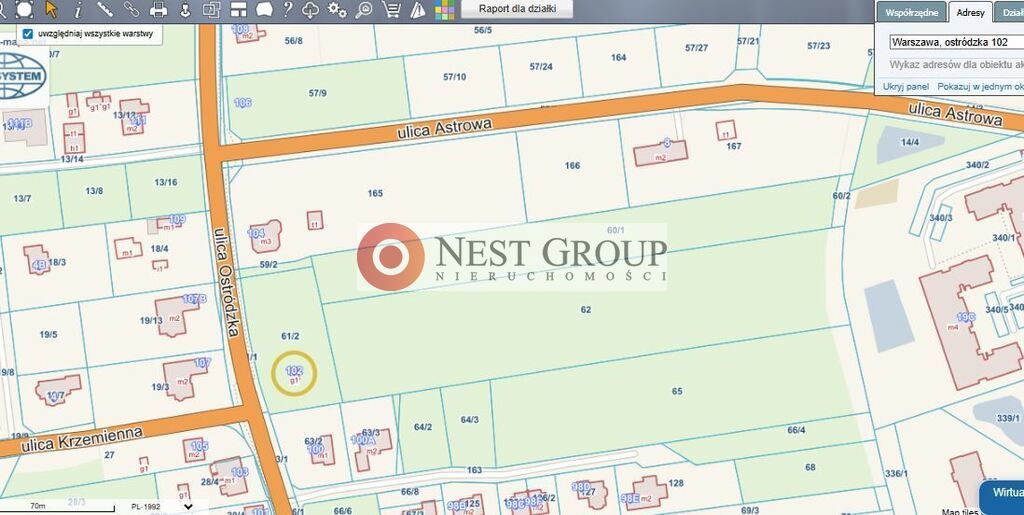This screenshot has height=515, width=1024.
Task: Click the layout panels icon
Action: pos(238,9)
